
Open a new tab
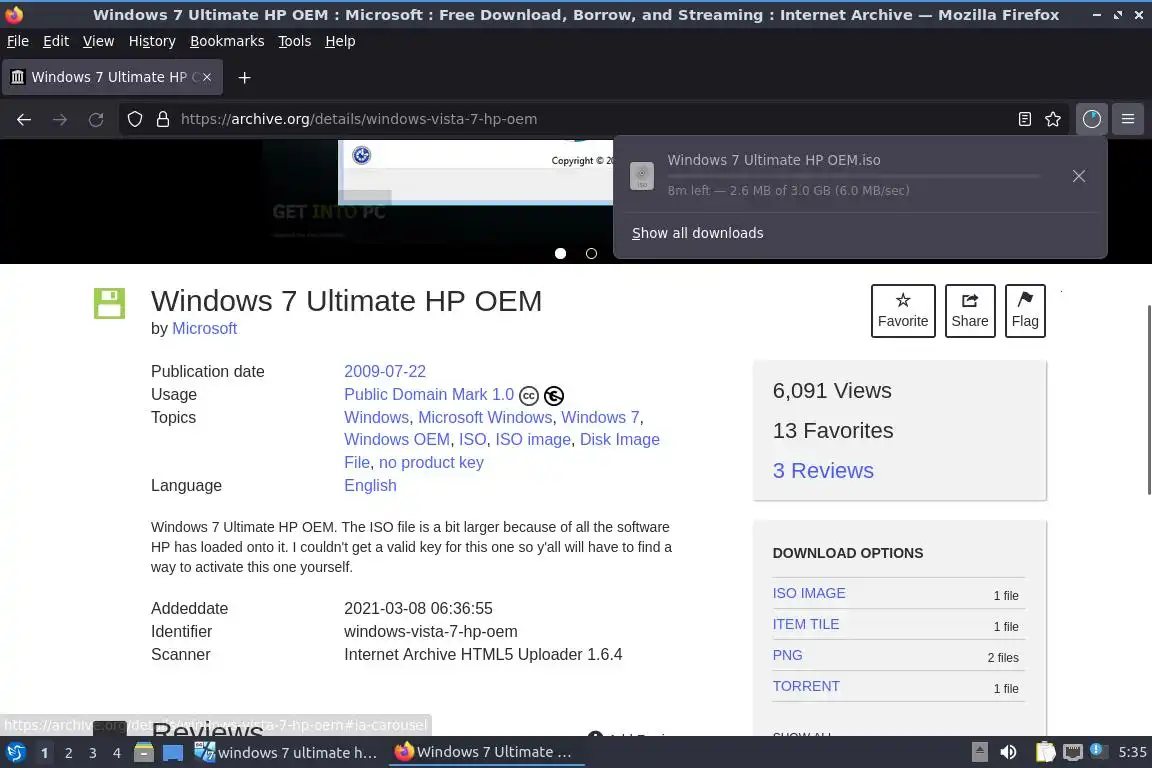(x=245, y=77)
